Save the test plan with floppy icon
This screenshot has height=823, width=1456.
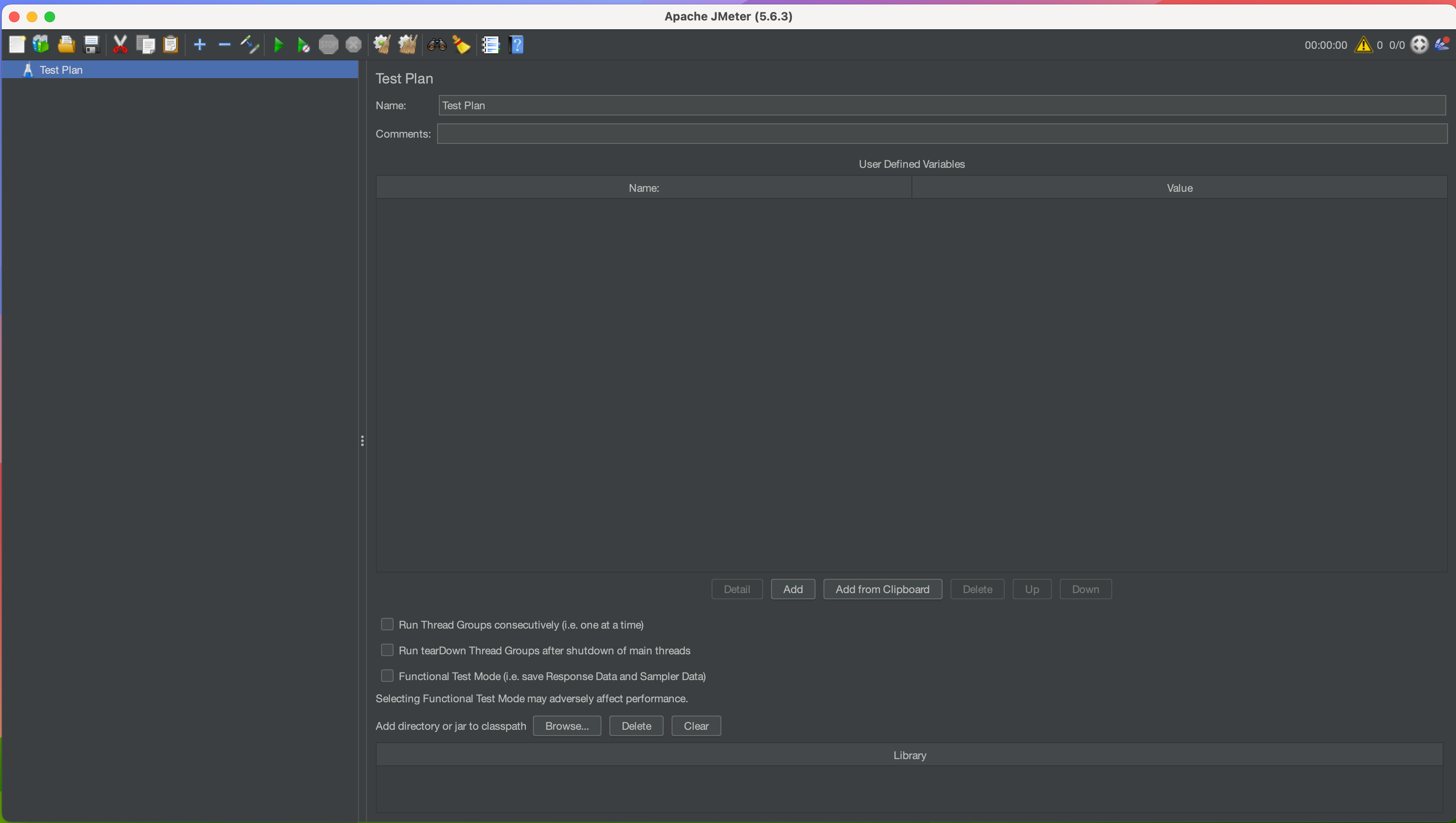(x=91, y=45)
